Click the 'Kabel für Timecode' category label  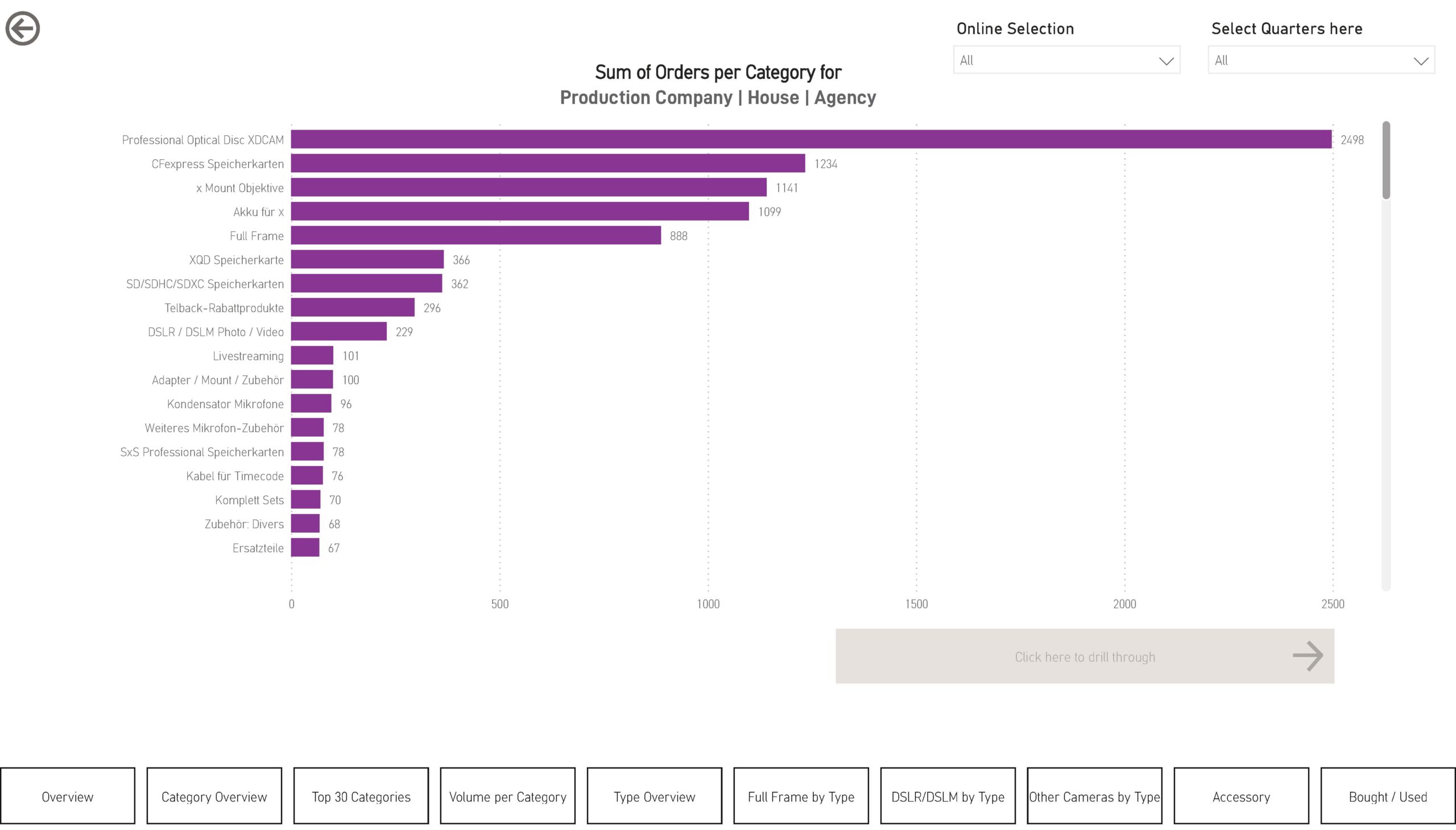234,475
